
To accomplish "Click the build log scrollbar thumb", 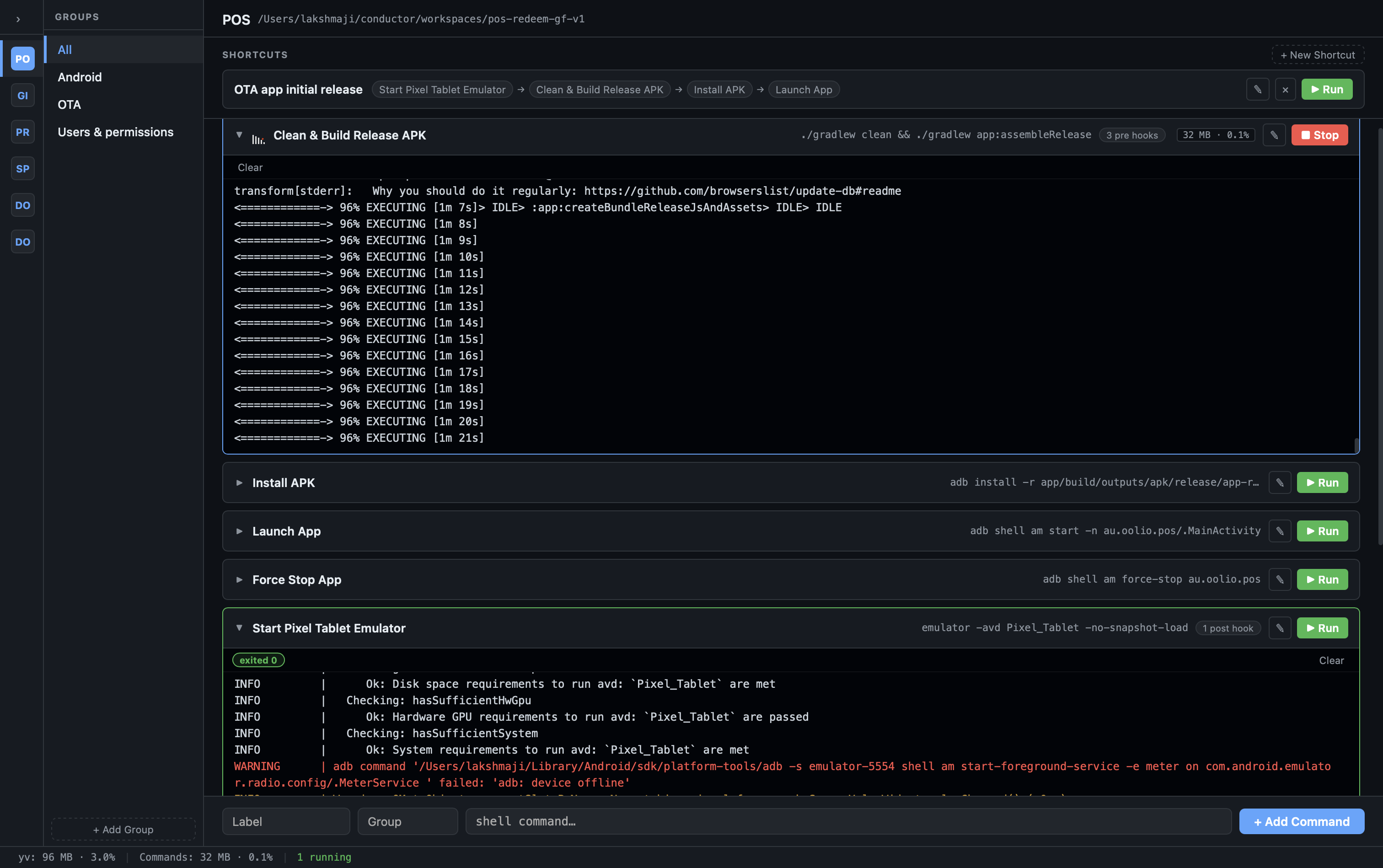I will (x=1356, y=445).
